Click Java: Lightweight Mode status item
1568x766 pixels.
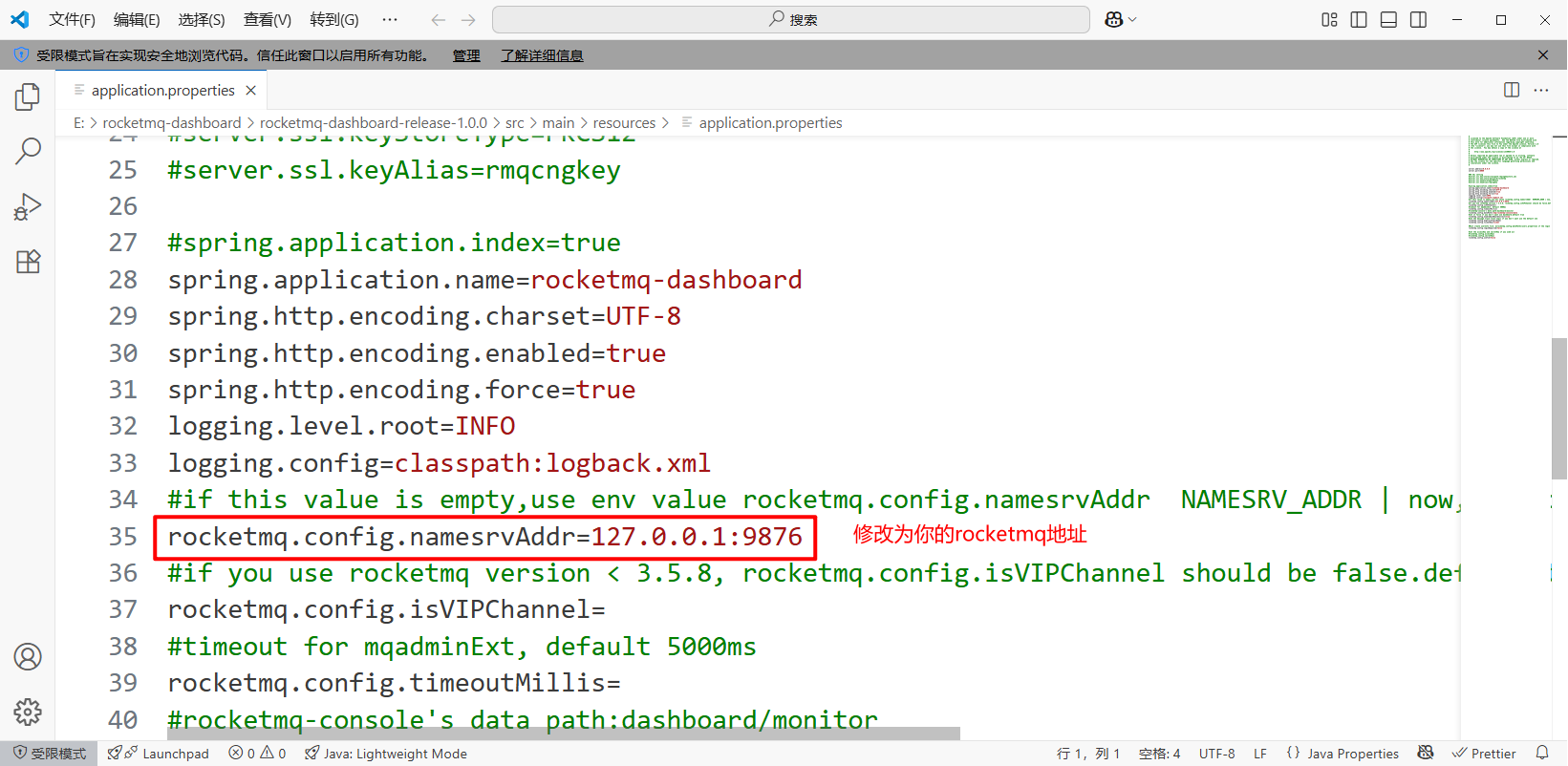tap(386, 754)
